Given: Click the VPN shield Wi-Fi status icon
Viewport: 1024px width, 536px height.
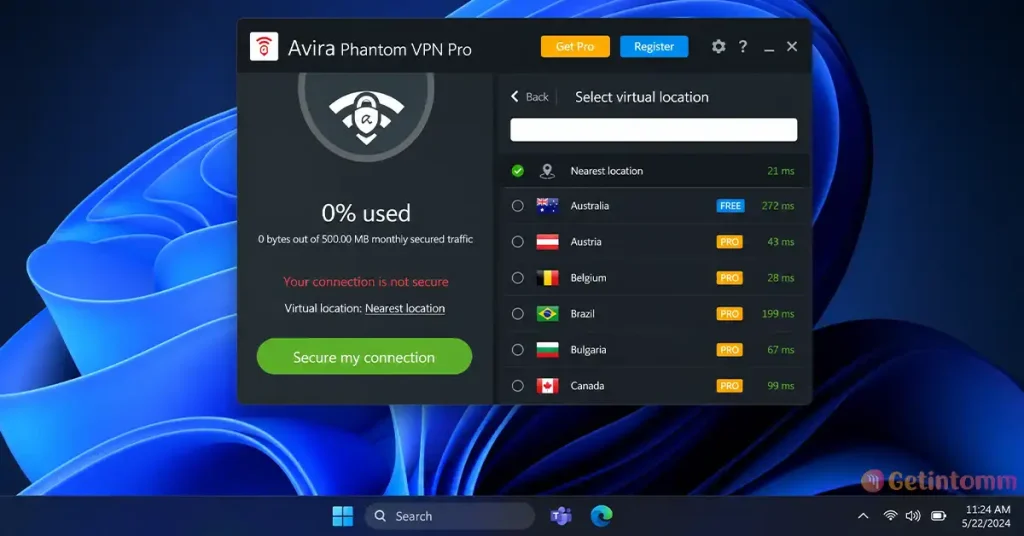Looking at the screenshot, I should coord(366,118).
